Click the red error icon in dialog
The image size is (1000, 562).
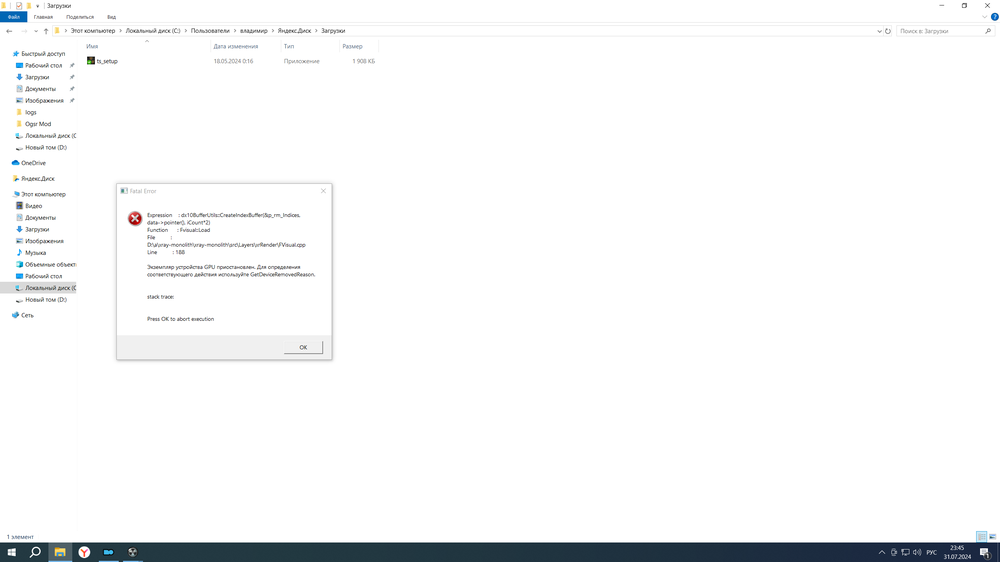(135, 219)
